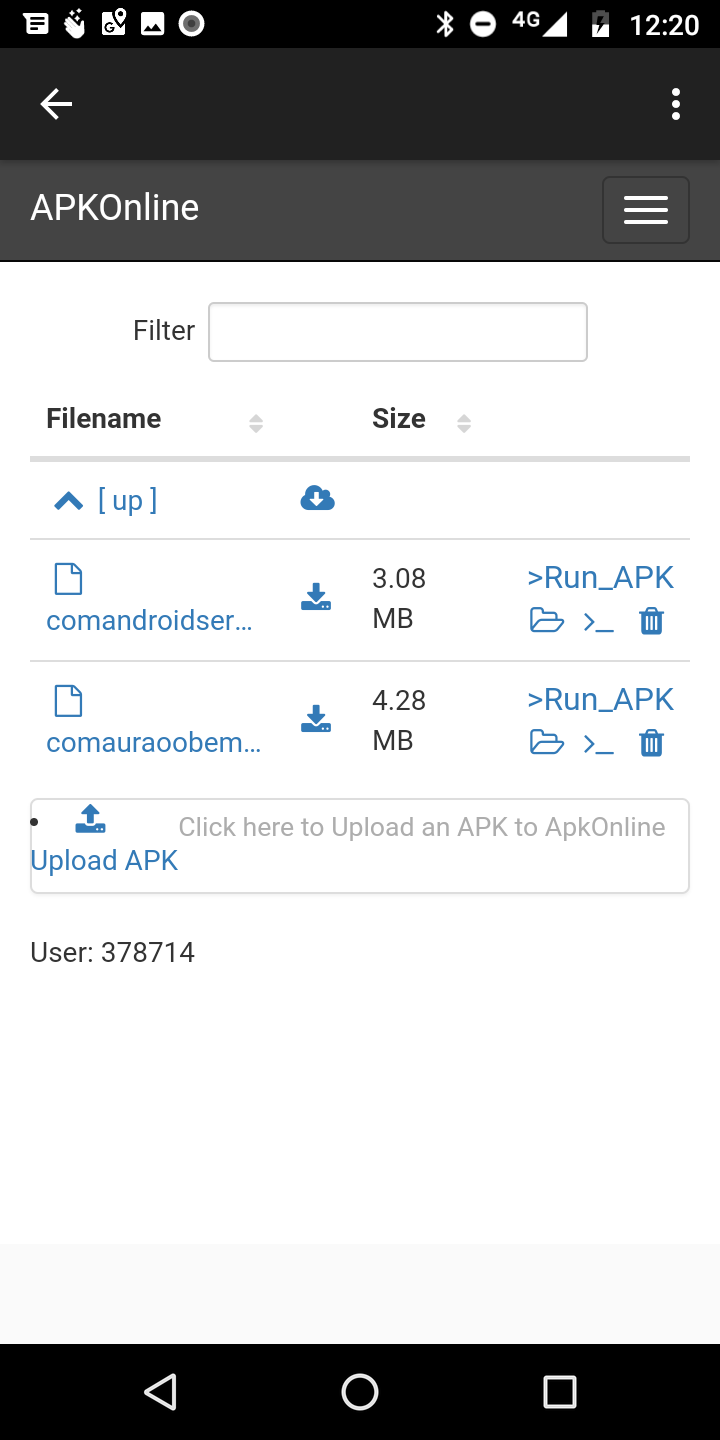
Task: Run the comandroidser... APK with >Run_APK
Action: 600,577
